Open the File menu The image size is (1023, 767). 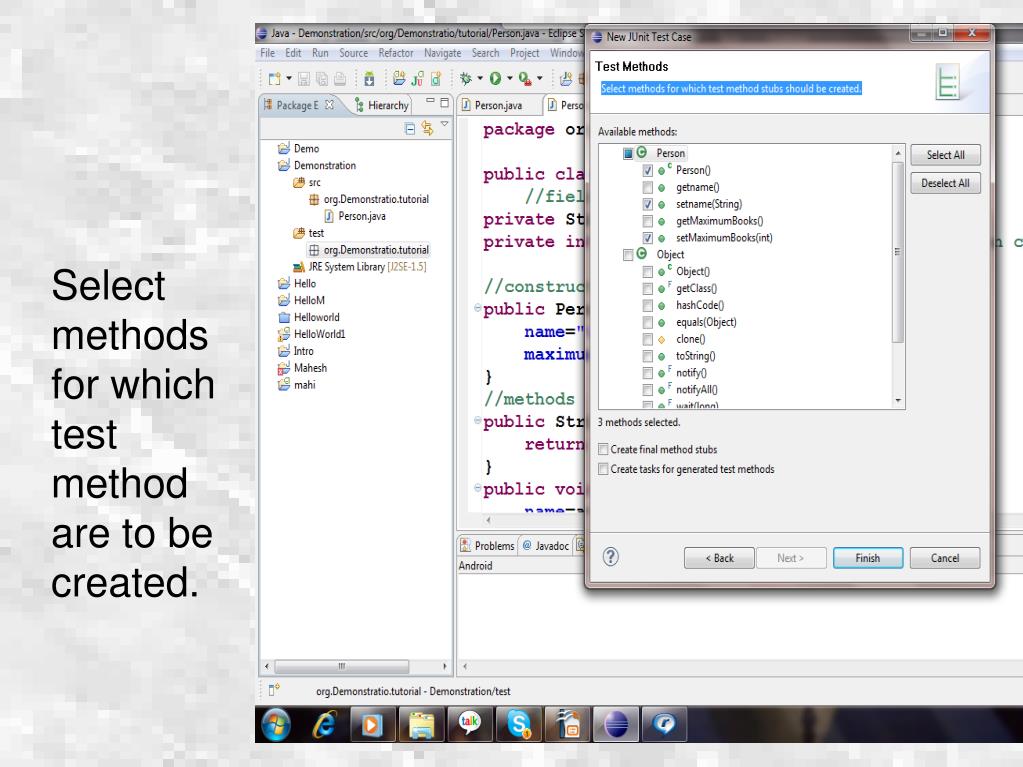click(x=267, y=53)
